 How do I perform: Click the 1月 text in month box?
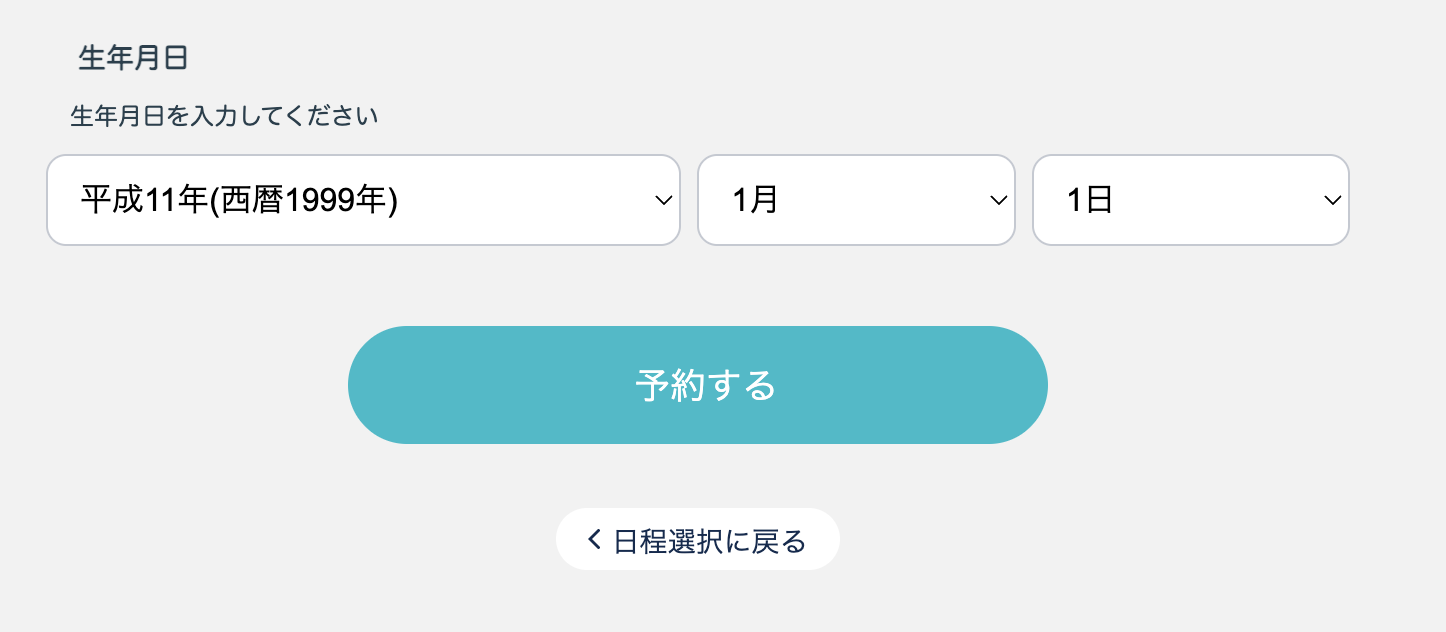point(755,200)
